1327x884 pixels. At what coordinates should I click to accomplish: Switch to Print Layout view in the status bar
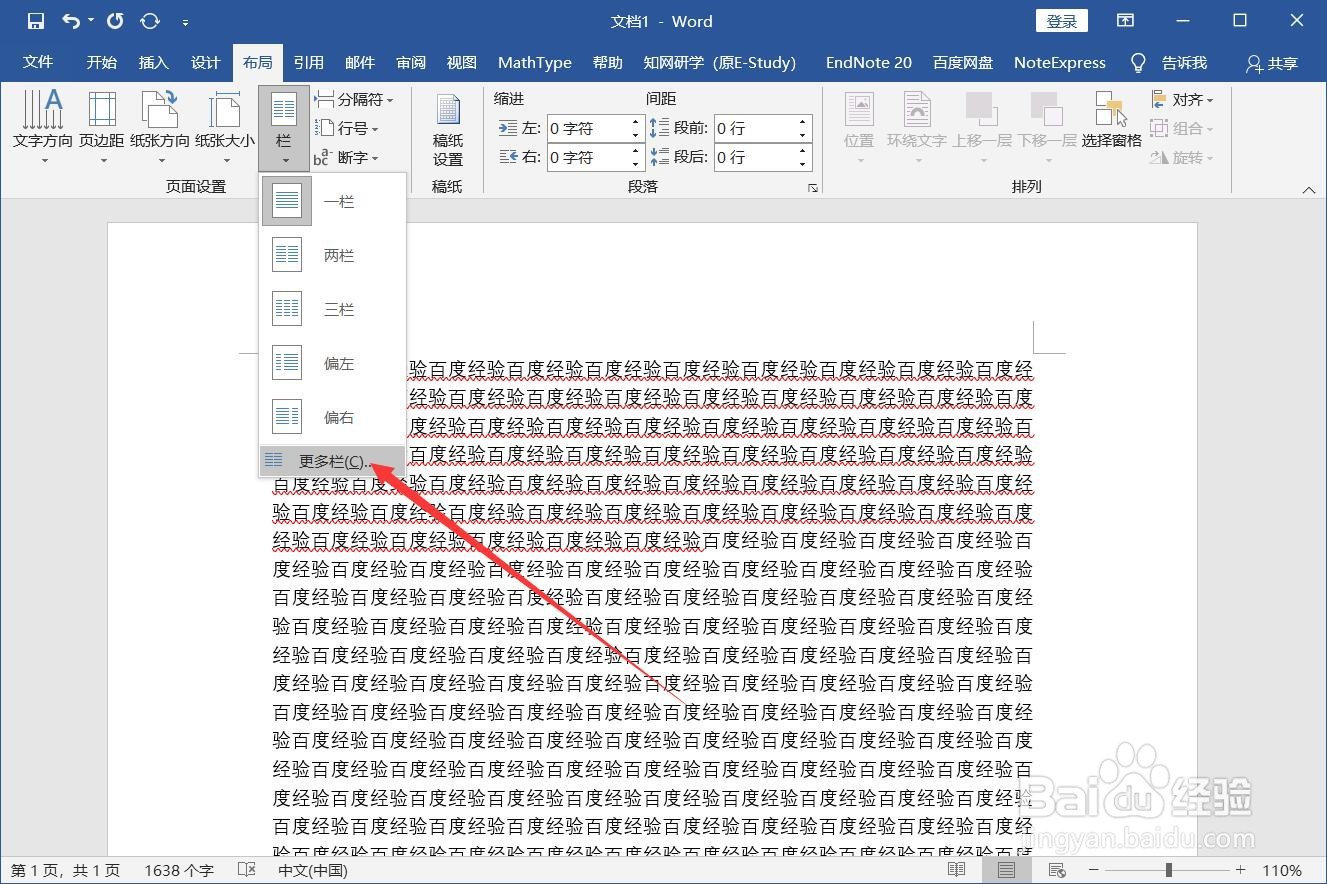tap(1006, 870)
